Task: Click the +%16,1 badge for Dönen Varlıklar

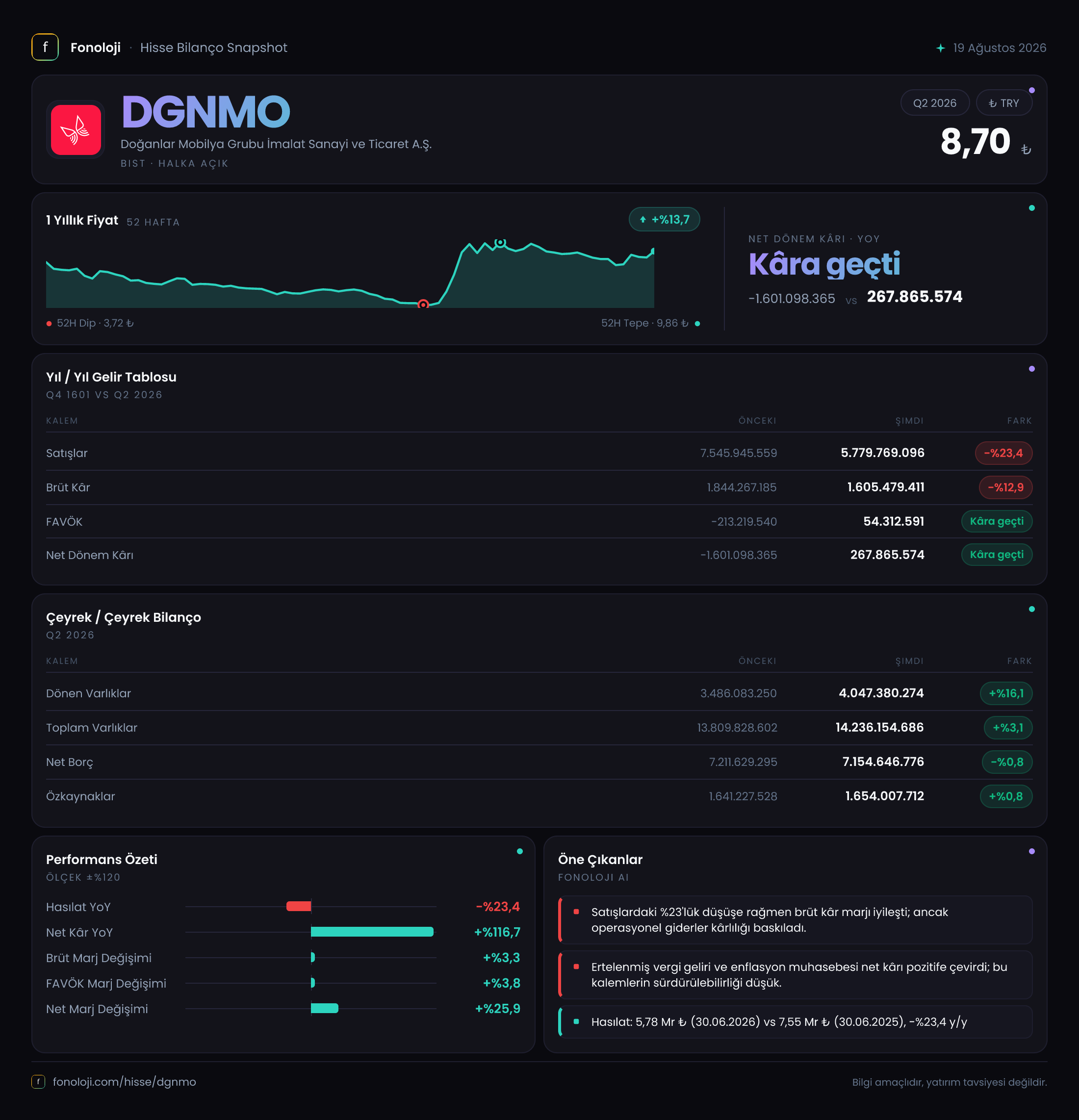Action: pyautogui.click(x=1006, y=693)
